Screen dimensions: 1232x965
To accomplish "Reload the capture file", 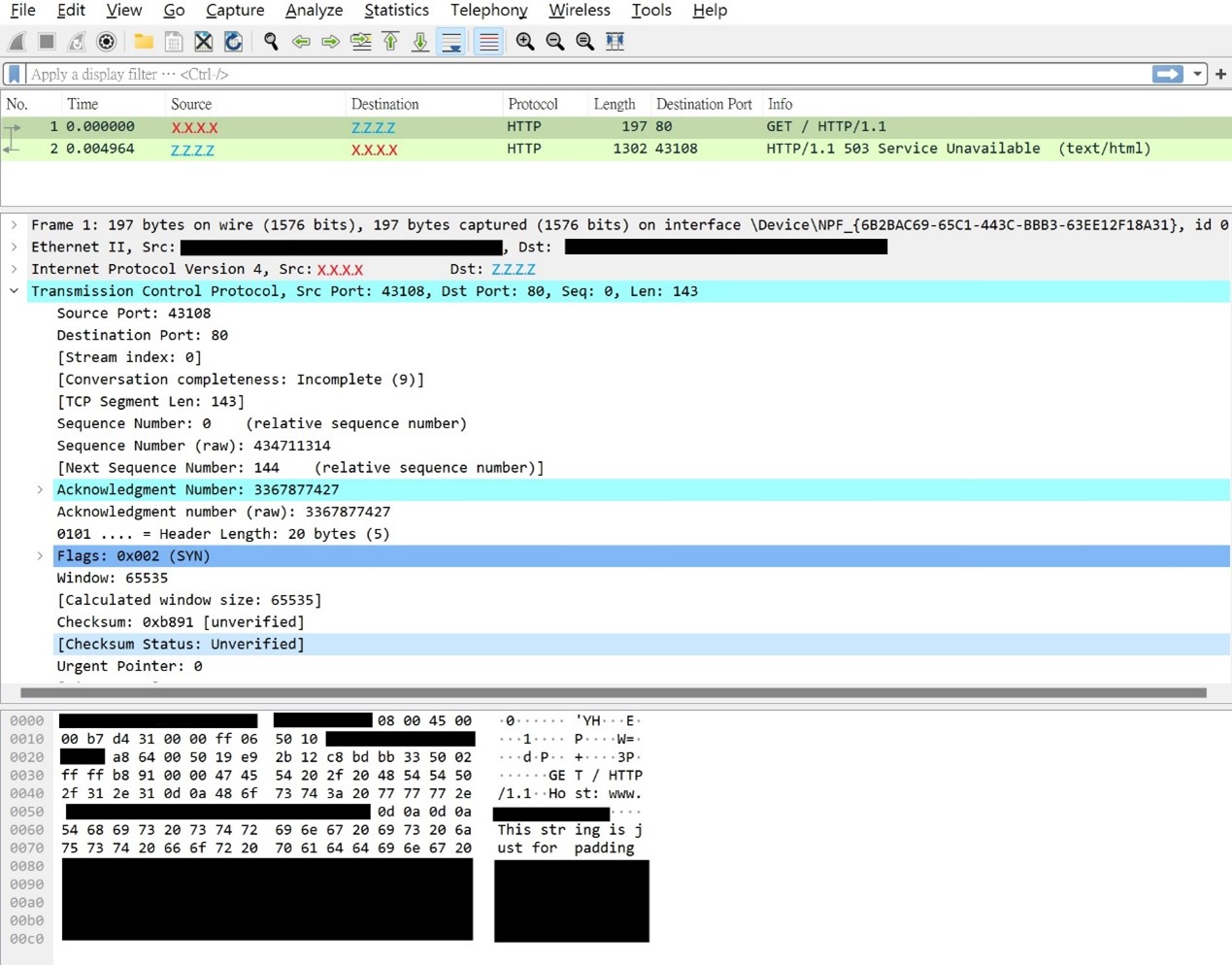I will tap(233, 42).
